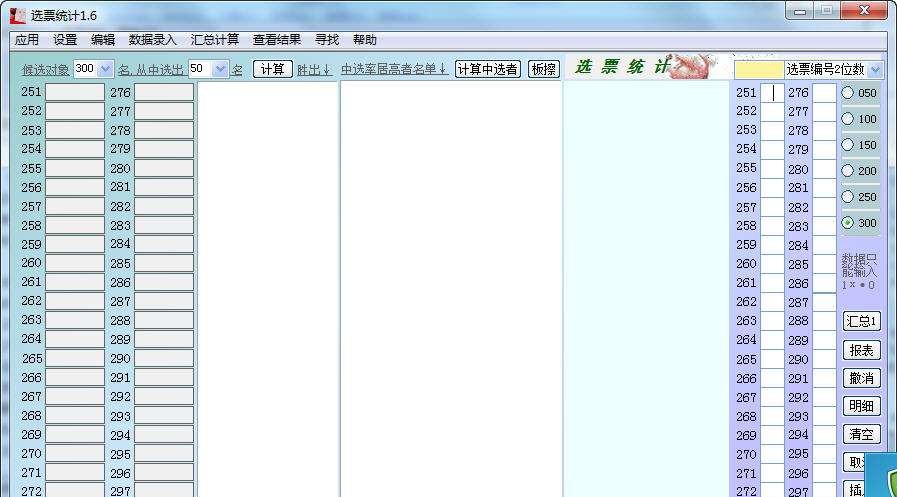This screenshot has height=497, width=897.
Task: Click vote entry cell 265 on right
Action: (x=772, y=359)
